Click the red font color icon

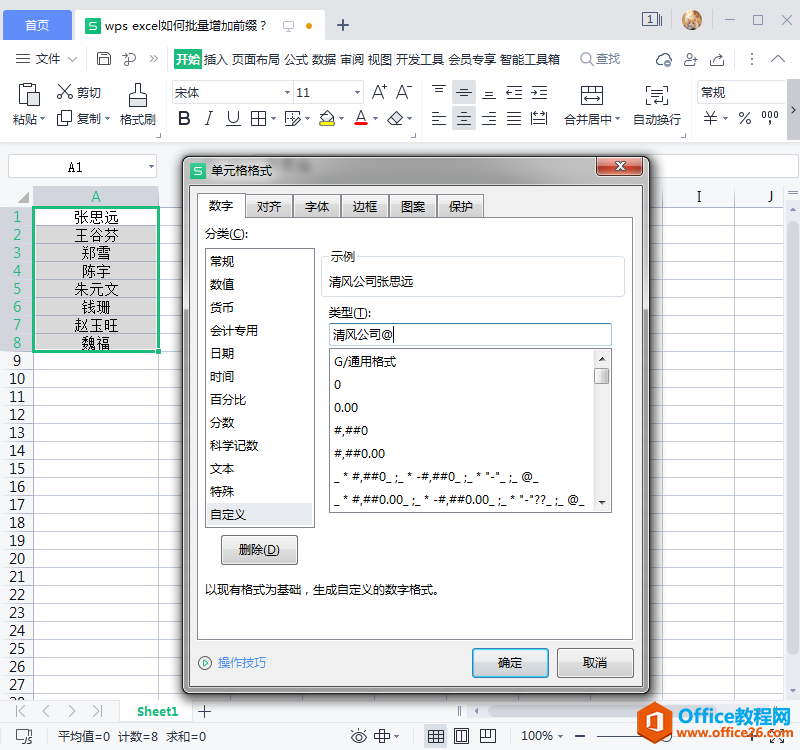[x=361, y=118]
